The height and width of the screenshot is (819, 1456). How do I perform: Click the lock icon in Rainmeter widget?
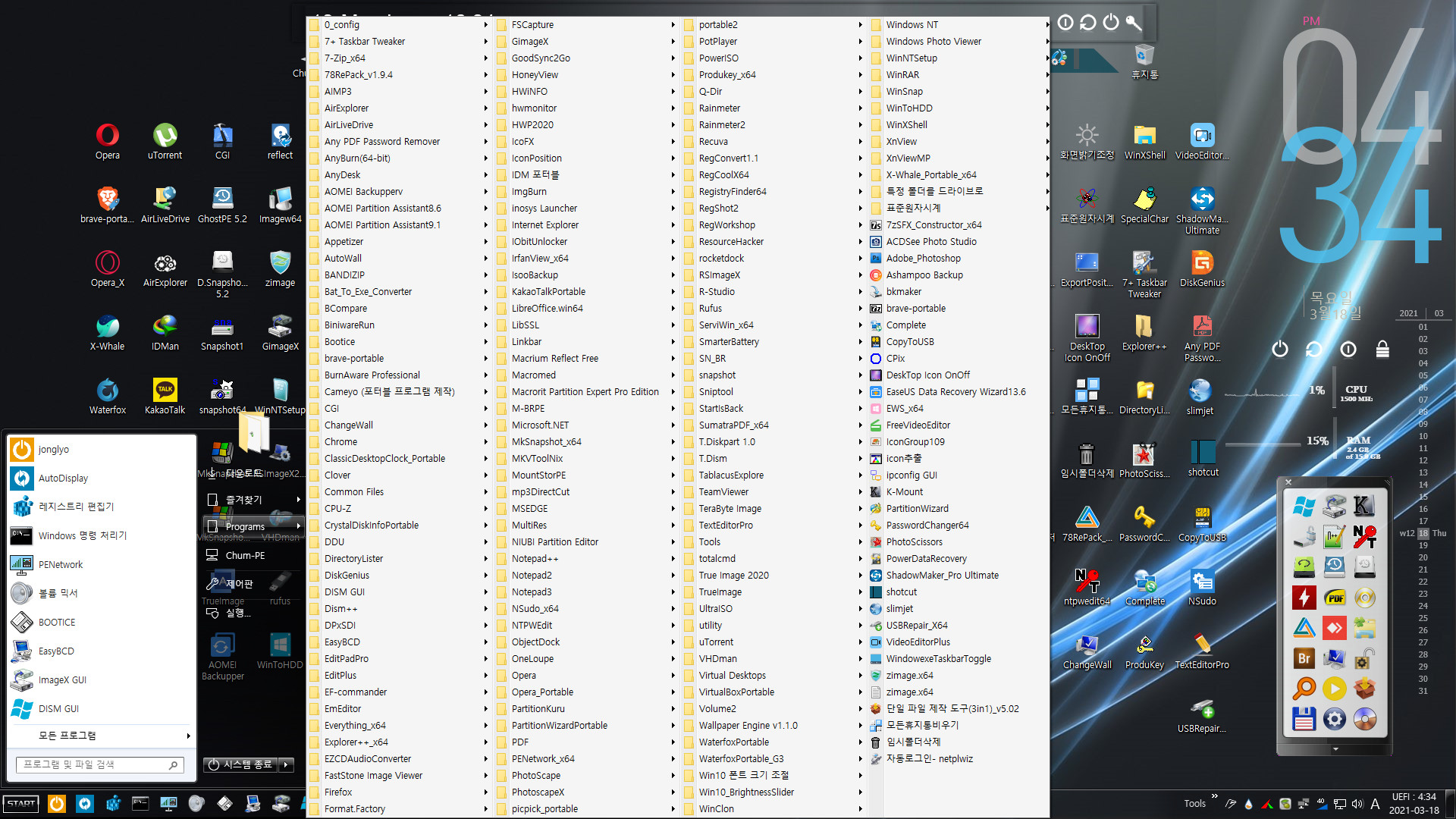[1382, 349]
